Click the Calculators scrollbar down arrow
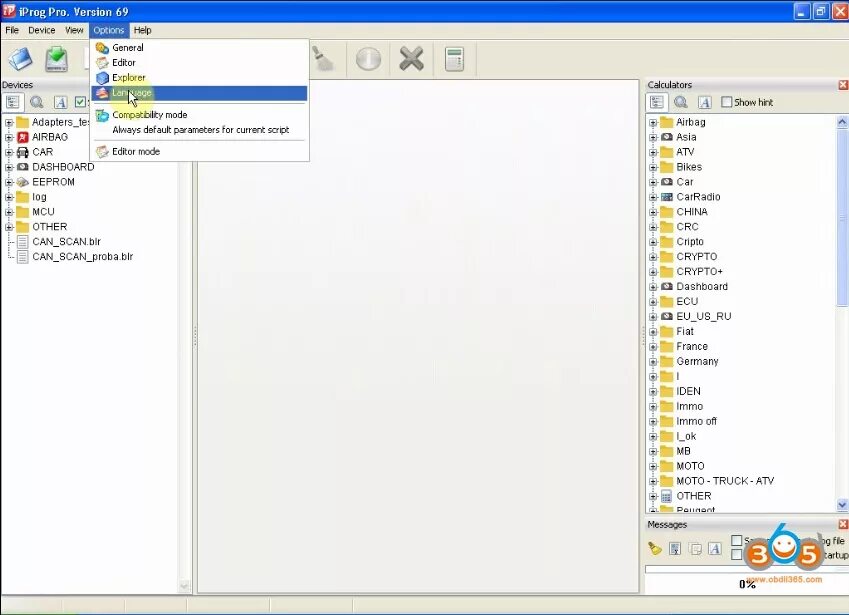This screenshot has width=849, height=615. 842,505
